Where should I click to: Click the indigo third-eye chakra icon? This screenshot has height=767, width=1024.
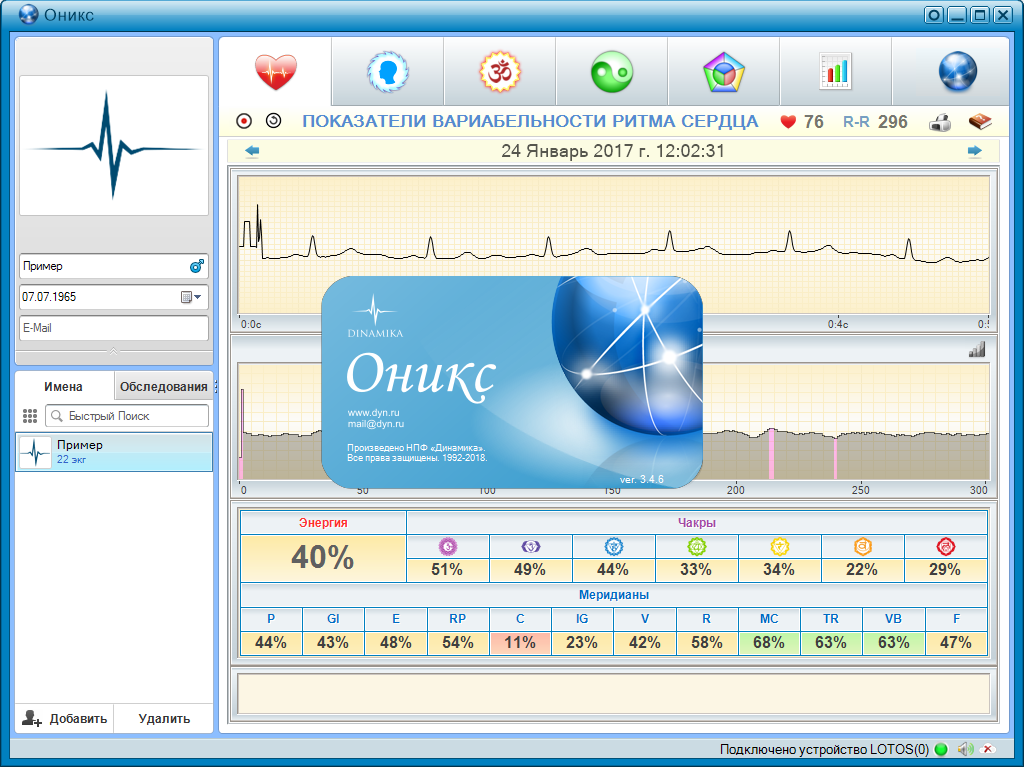click(x=530, y=546)
